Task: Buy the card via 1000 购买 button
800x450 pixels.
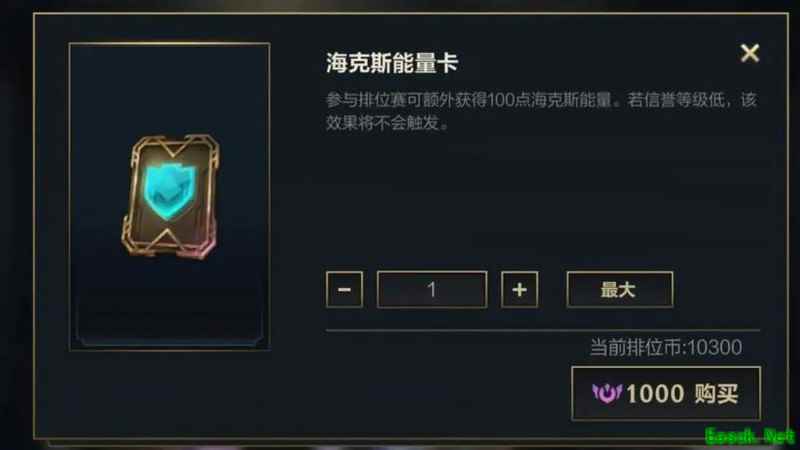Action: [x=666, y=393]
